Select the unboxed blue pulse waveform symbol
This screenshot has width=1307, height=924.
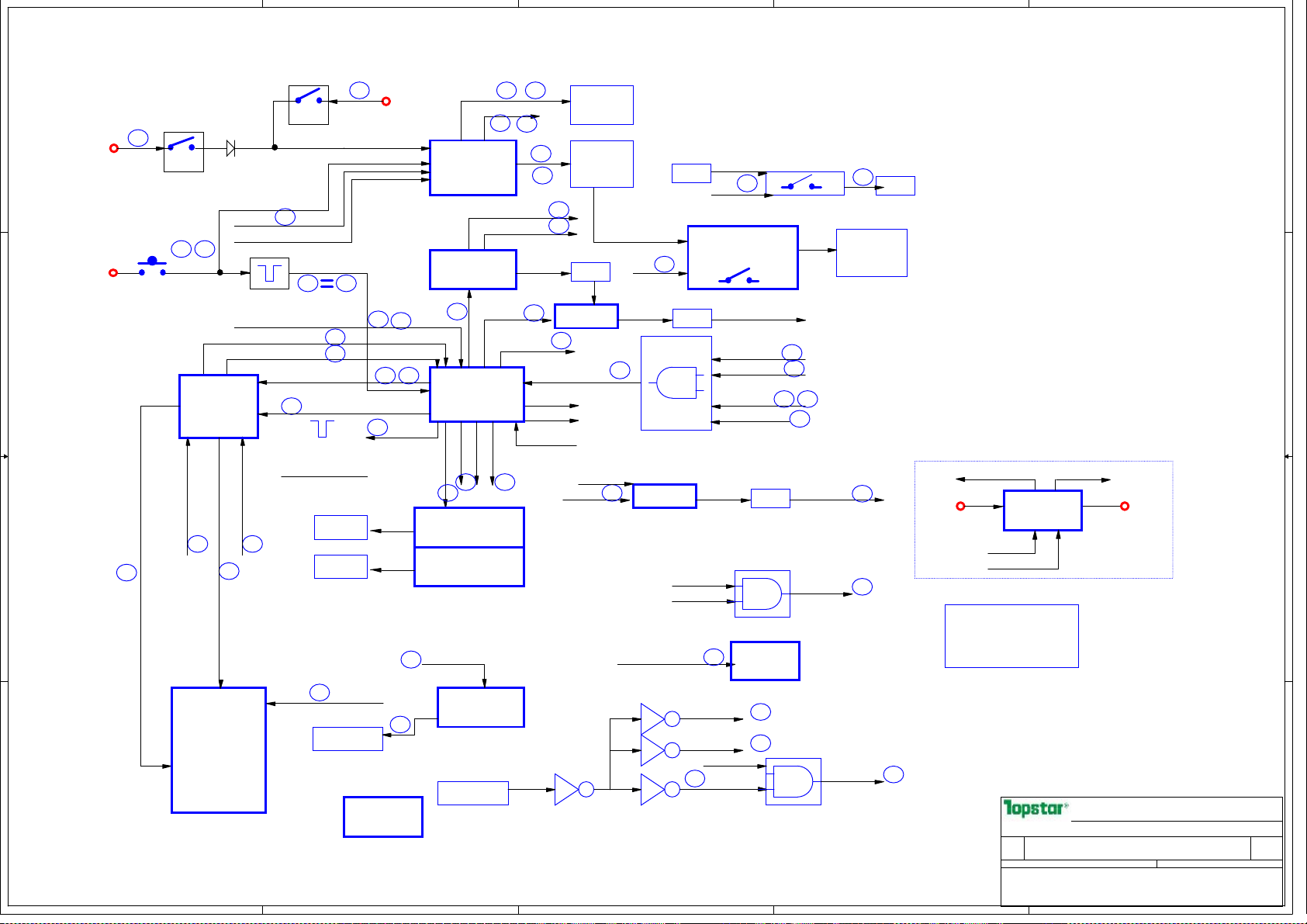point(322,428)
